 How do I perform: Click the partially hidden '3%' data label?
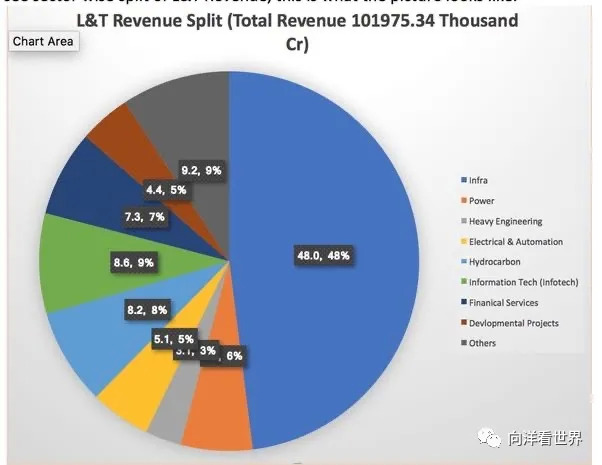click(208, 350)
